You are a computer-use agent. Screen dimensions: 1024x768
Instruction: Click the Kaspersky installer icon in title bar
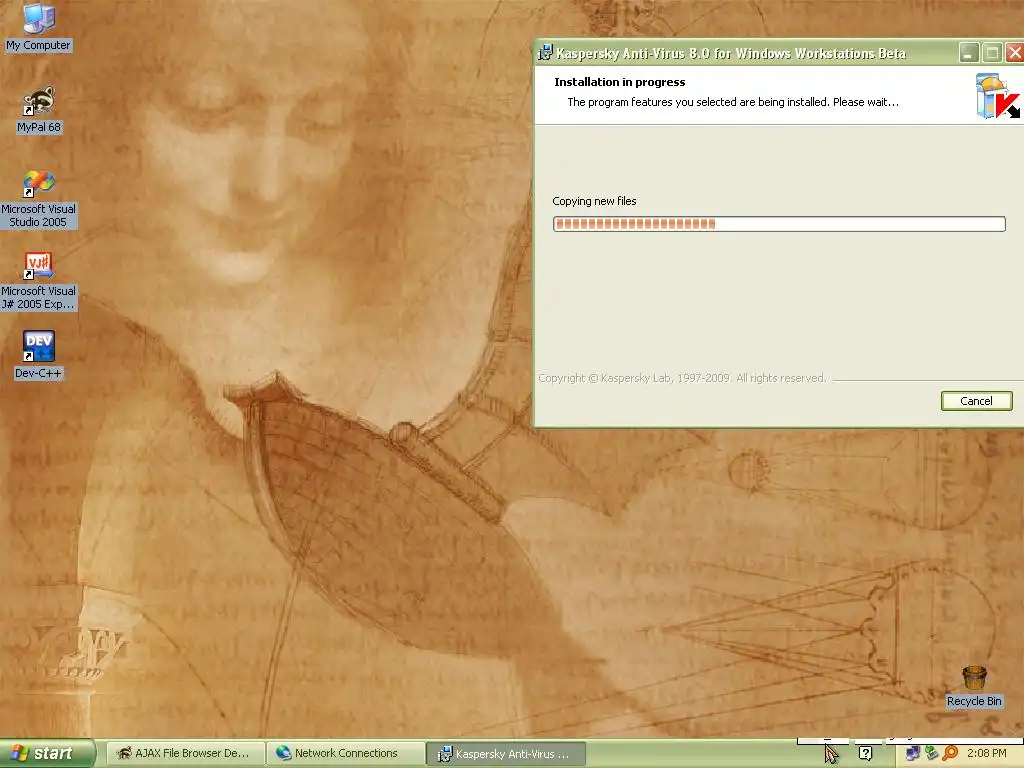[545, 53]
